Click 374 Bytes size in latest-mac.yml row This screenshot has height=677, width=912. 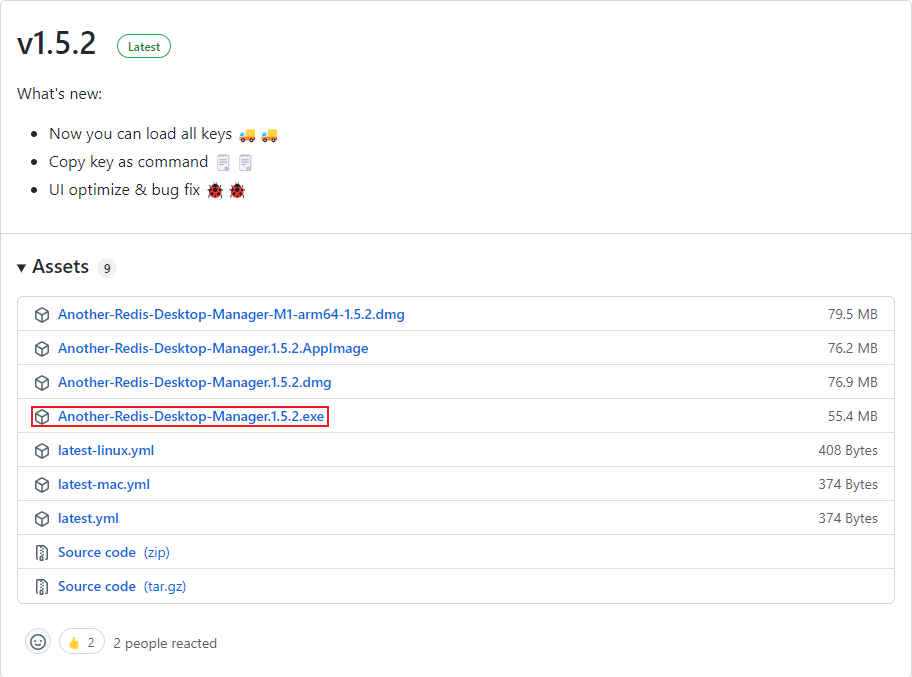tap(848, 484)
